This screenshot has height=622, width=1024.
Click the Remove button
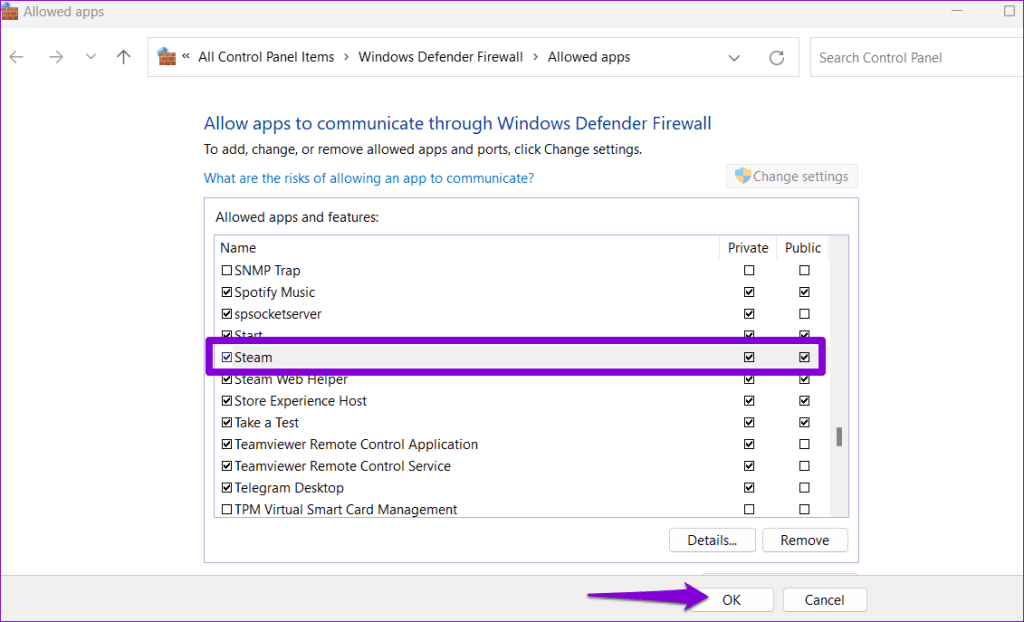[805, 540]
